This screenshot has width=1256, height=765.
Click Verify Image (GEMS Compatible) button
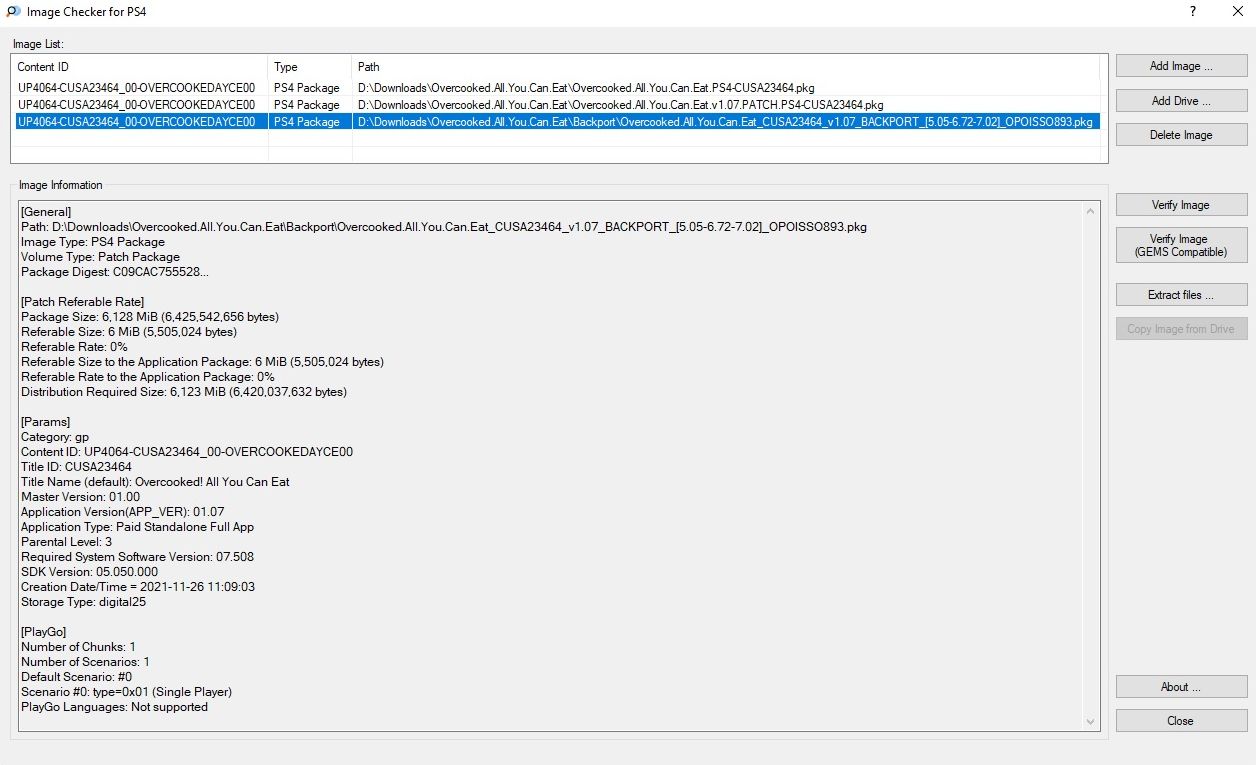click(x=1181, y=245)
